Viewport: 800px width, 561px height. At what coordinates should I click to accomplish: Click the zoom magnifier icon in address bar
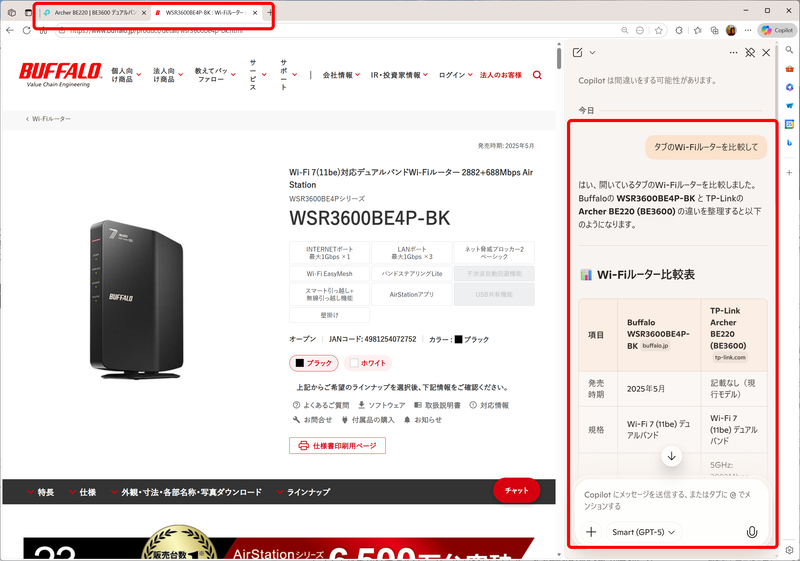pos(624,31)
